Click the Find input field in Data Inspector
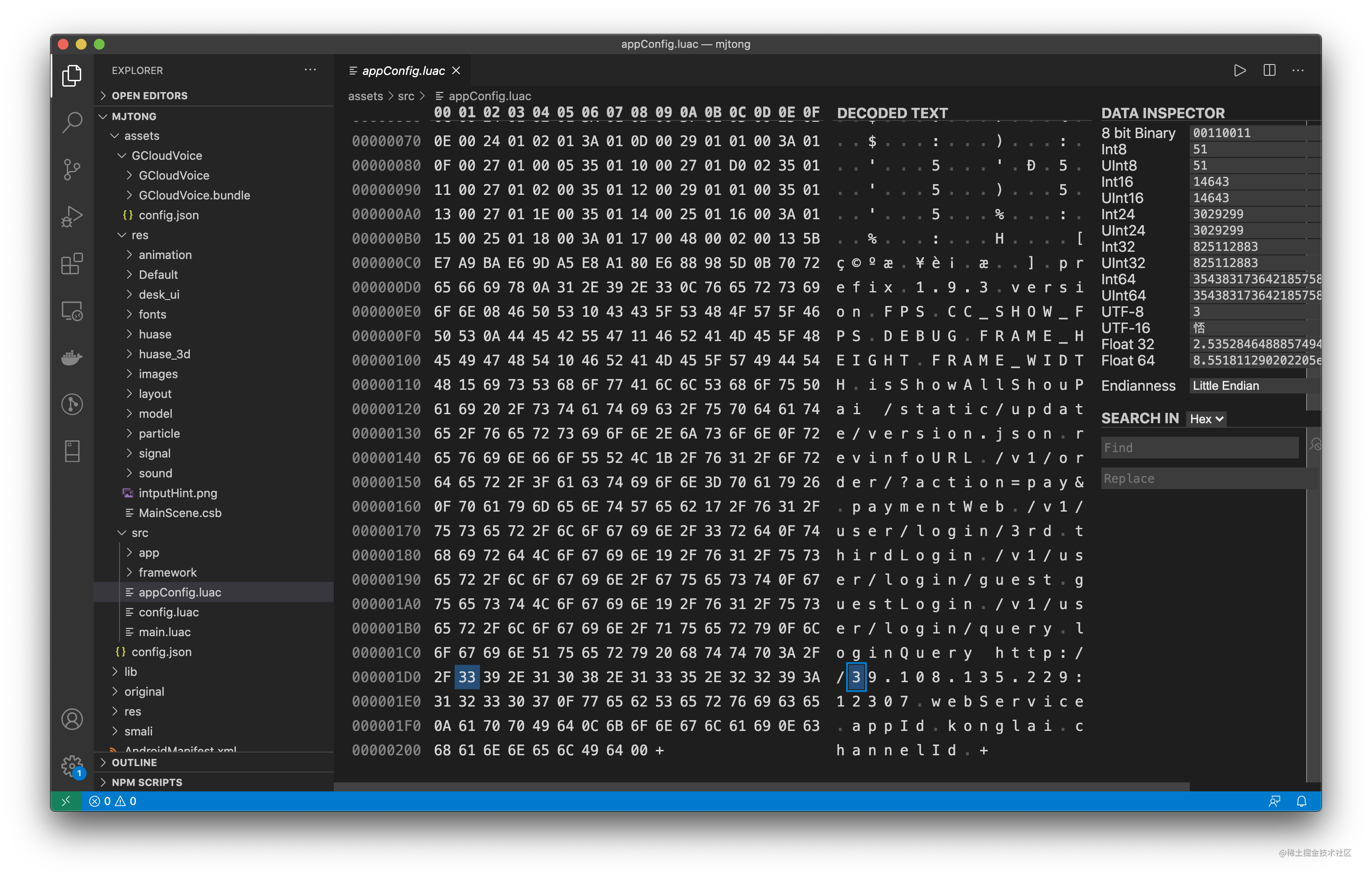The width and height of the screenshot is (1372, 878). [1201, 447]
